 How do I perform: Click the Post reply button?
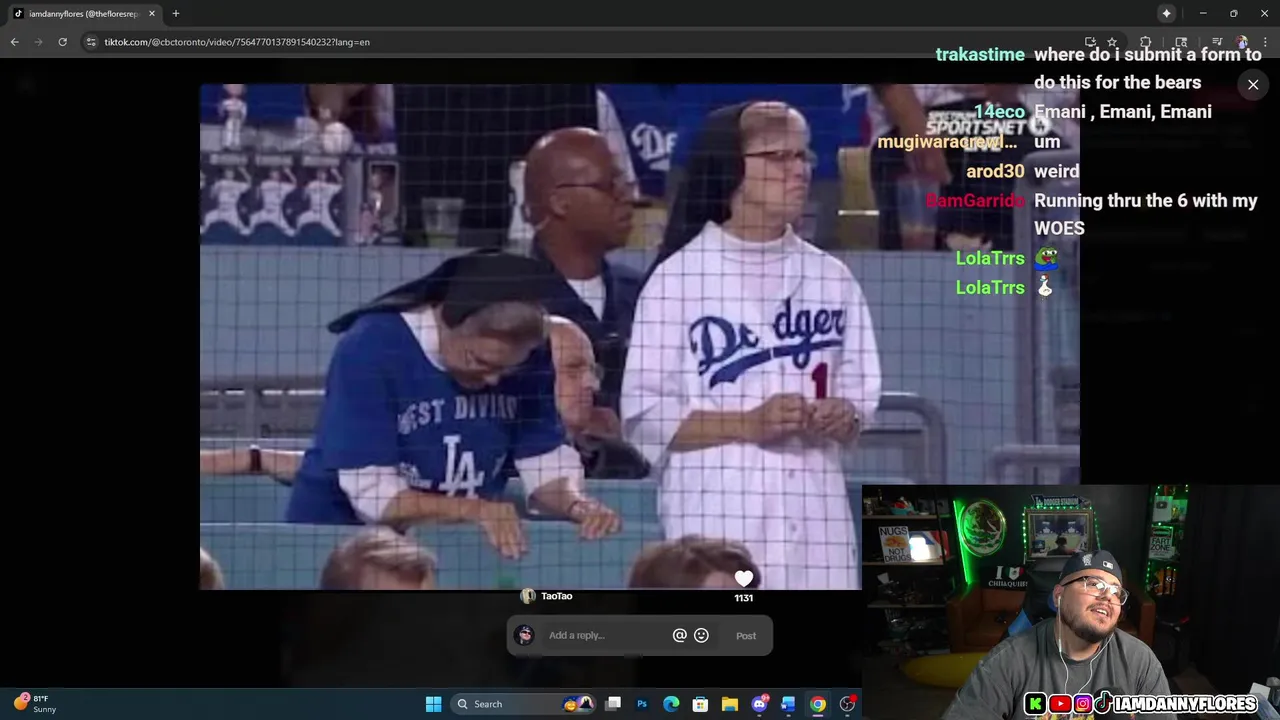pyautogui.click(x=746, y=636)
